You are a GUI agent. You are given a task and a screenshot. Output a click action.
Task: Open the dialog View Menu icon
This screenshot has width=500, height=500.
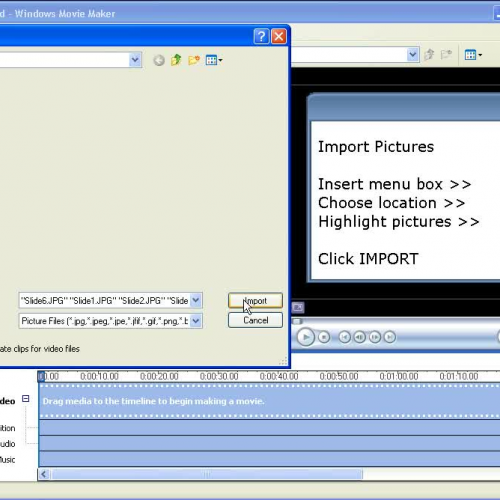click(x=214, y=60)
